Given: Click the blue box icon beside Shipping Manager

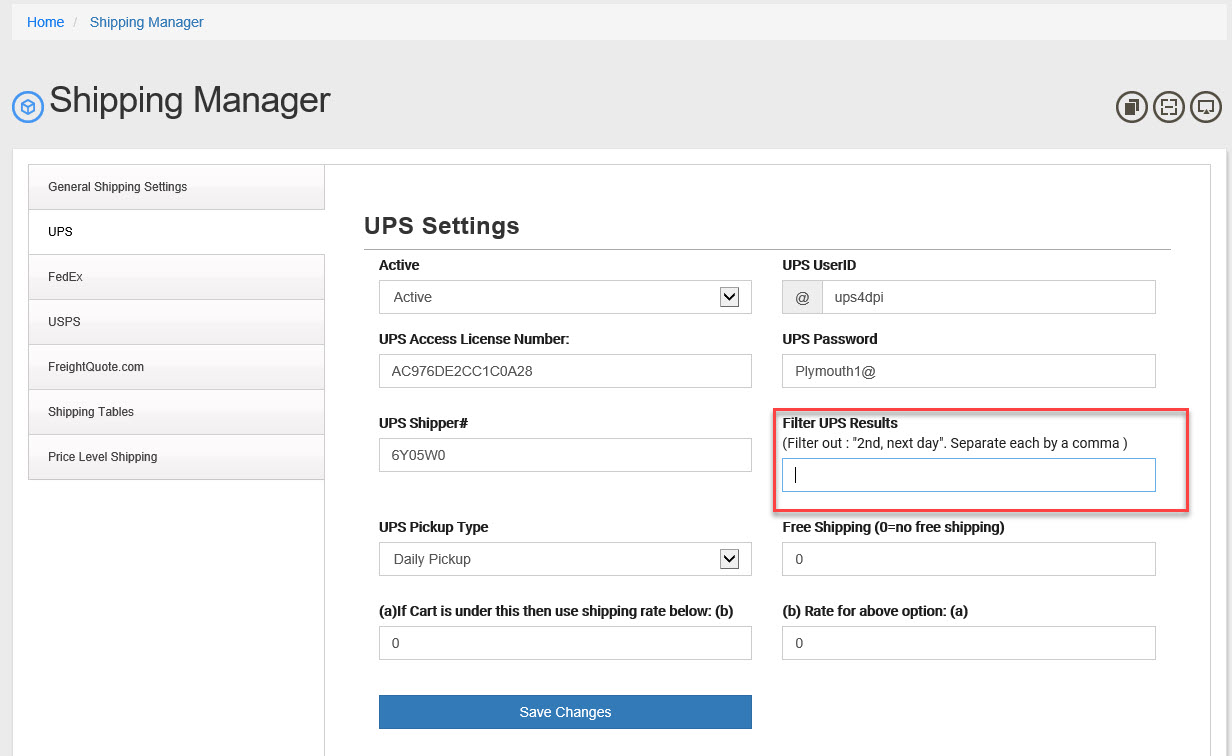Looking at the screenshot, I should 28,107.
